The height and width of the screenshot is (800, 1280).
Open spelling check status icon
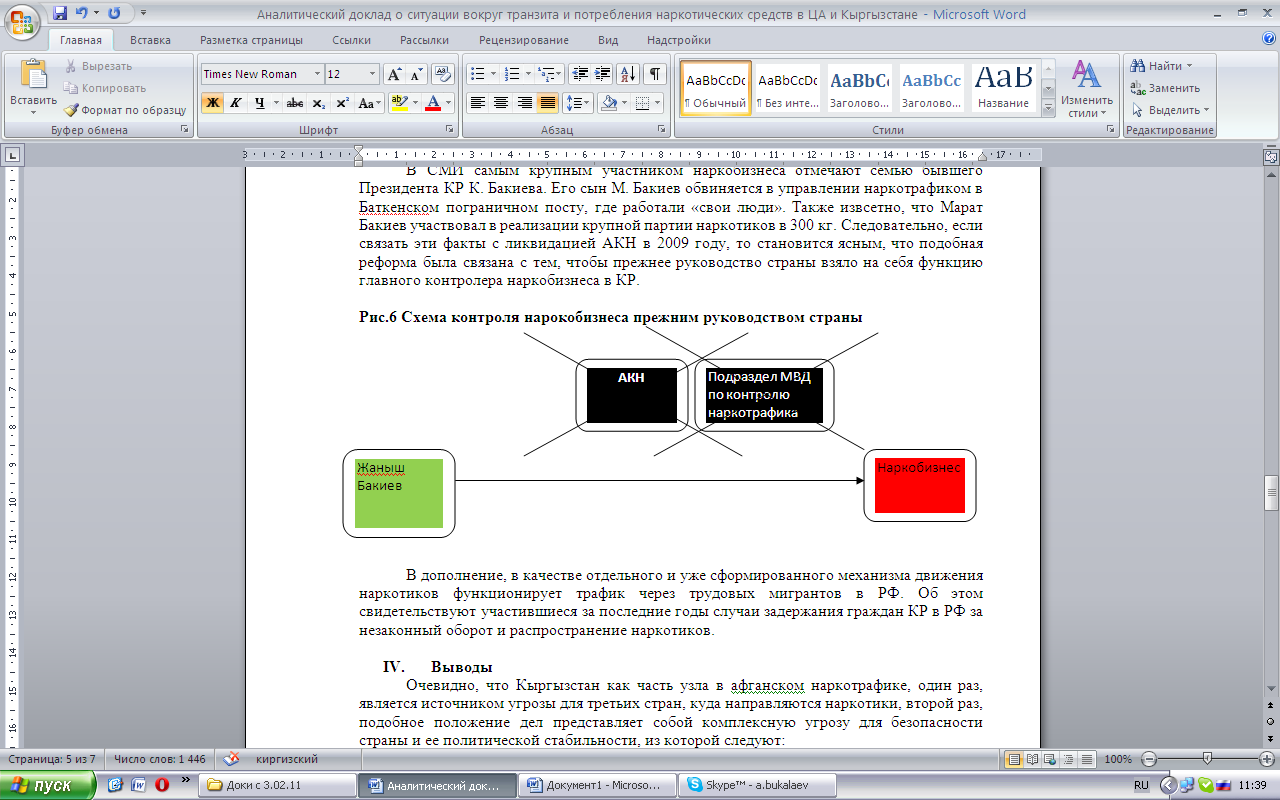coord(230,759)
